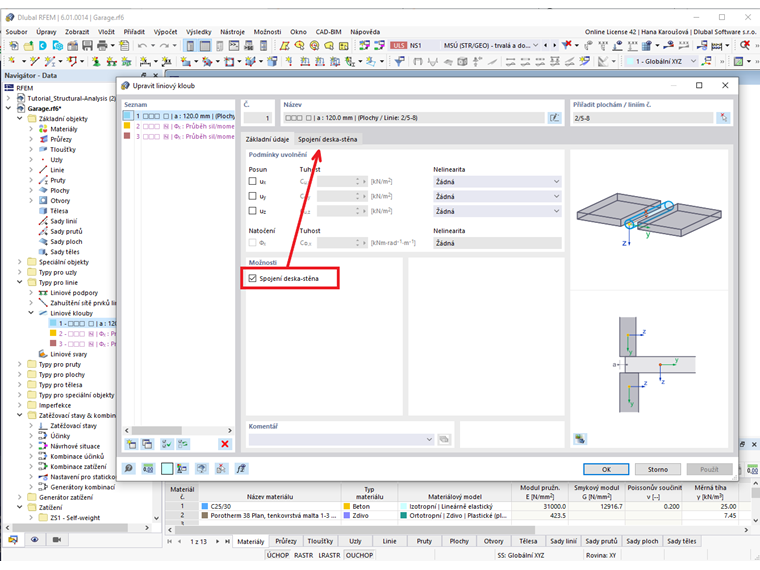Viewport: 760px width, 570px height.
Task: Toggle ÚCHOP snap in status bar
Action: tap(277, 555)
